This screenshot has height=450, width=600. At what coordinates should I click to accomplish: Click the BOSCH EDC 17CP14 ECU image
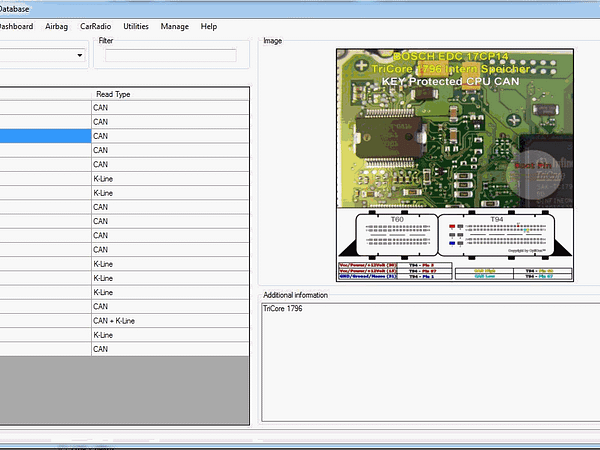[x=455, y=165]
